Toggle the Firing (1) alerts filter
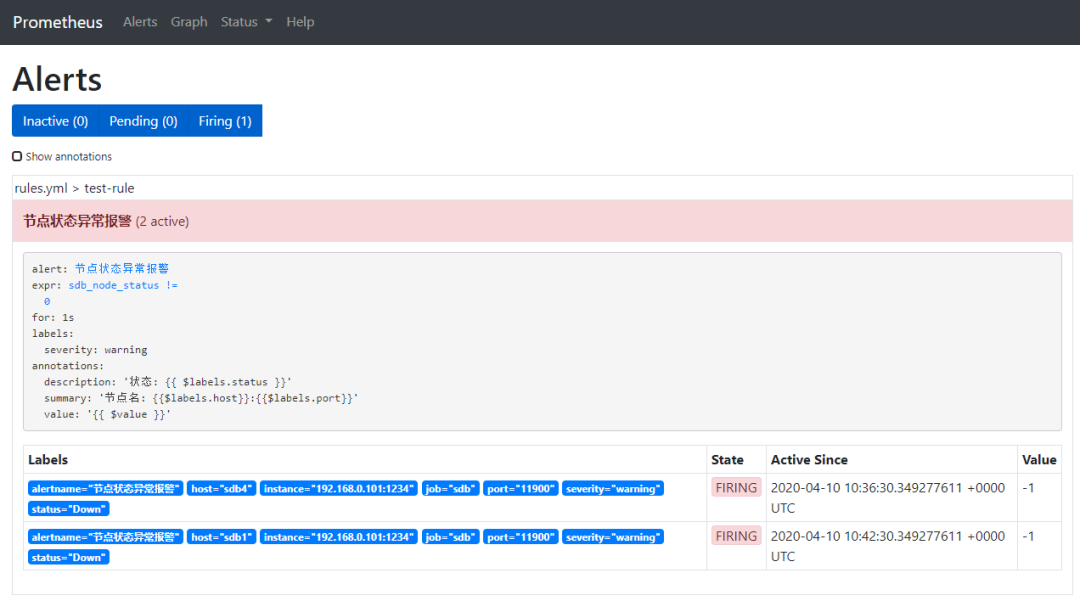Screen dimensions: 1080x601 click(224, 121)
